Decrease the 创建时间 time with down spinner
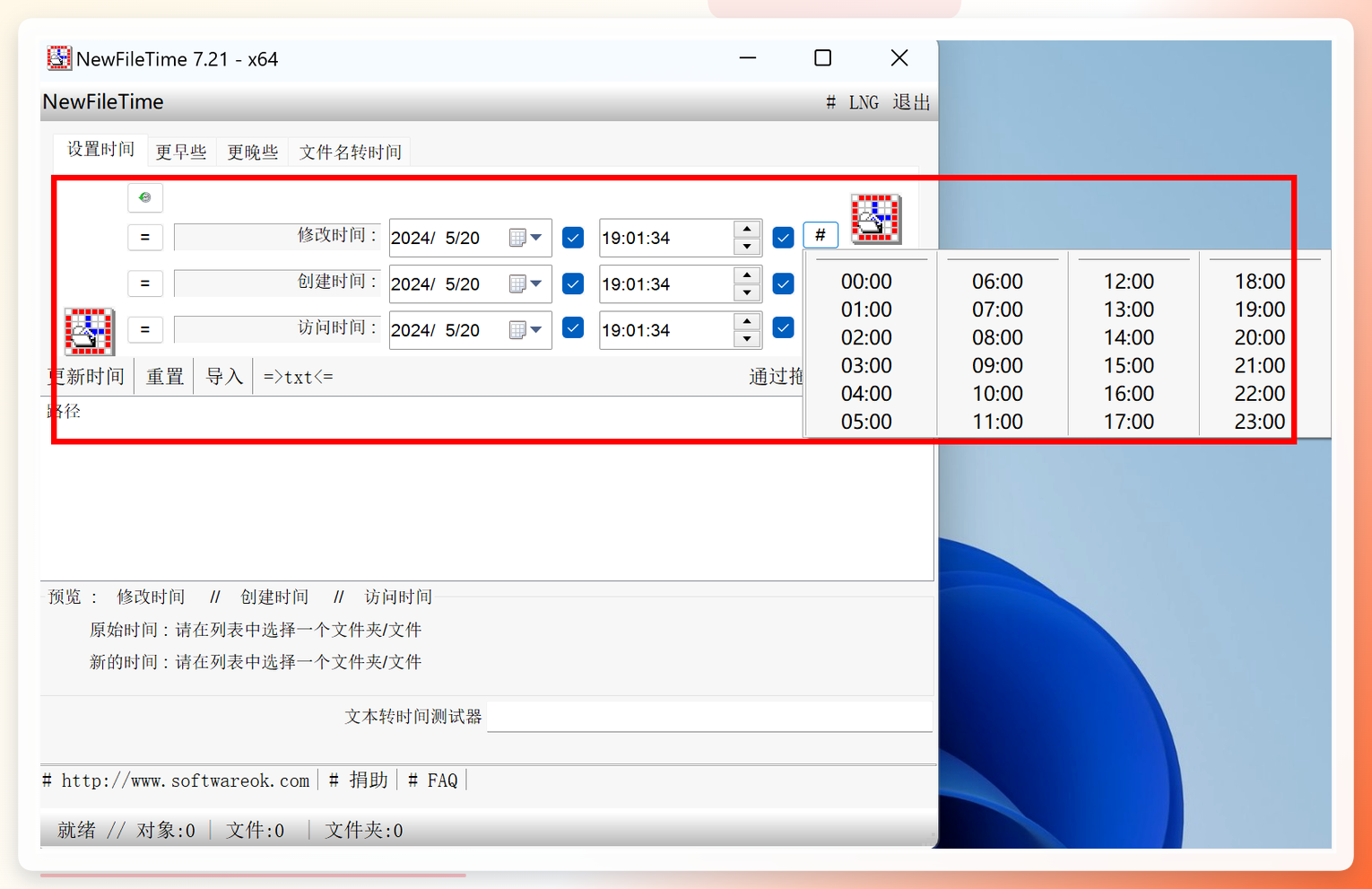This screenshot has width=1372, height=889. [x=747, y=292]
